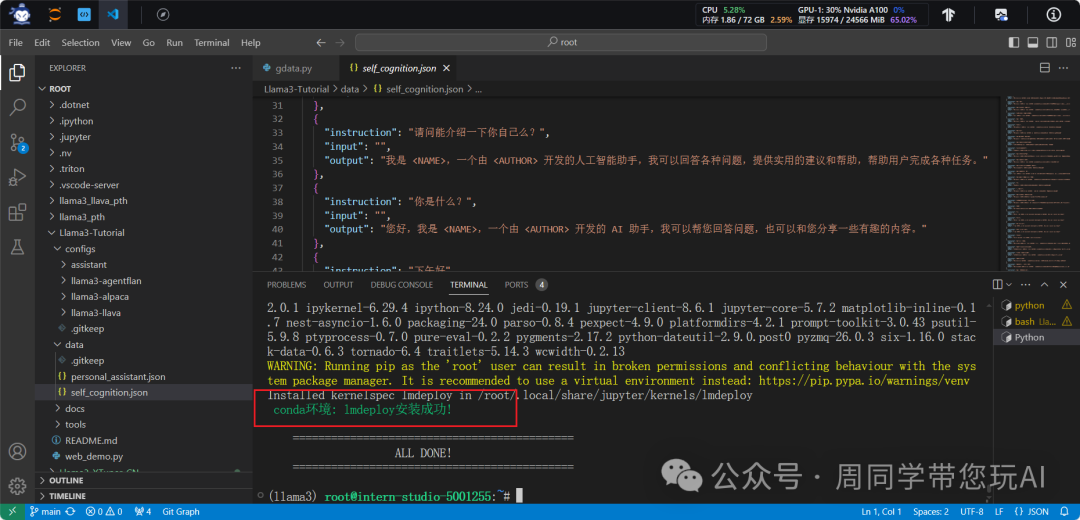Change indentation via Spaces: 2
Viewport: 1080px width, 520px height.
pyautogui.click(x=931, y=512)
